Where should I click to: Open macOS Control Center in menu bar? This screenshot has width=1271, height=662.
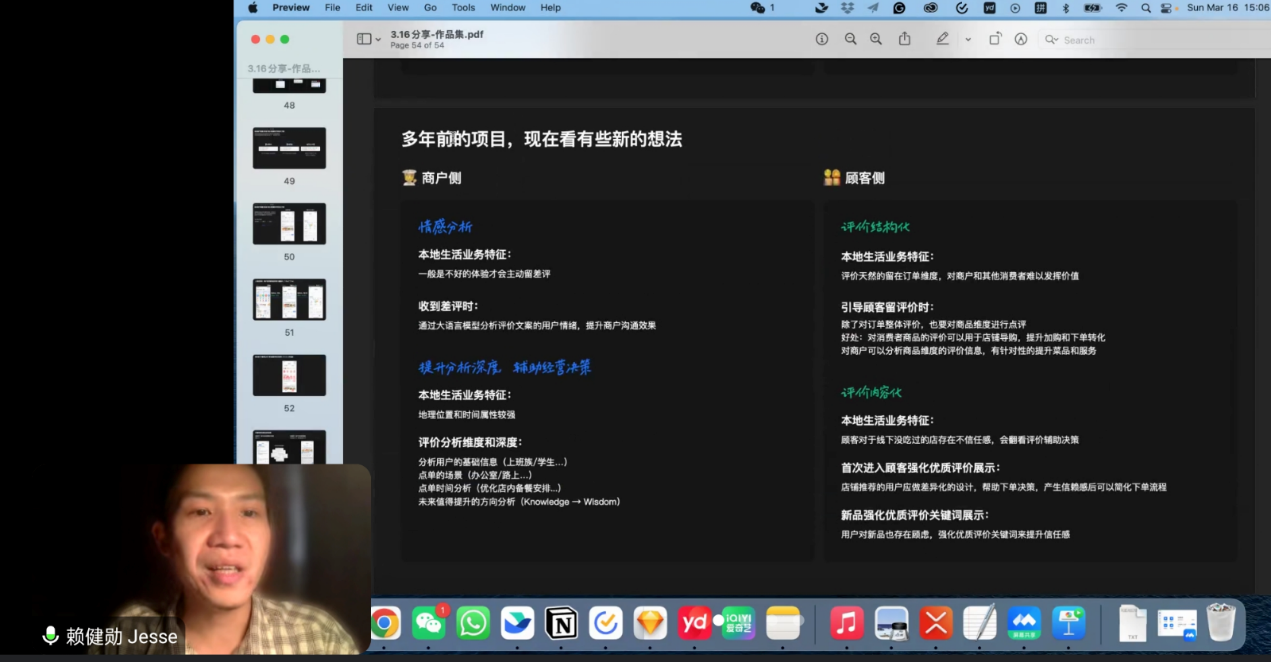coord(1167,7)
